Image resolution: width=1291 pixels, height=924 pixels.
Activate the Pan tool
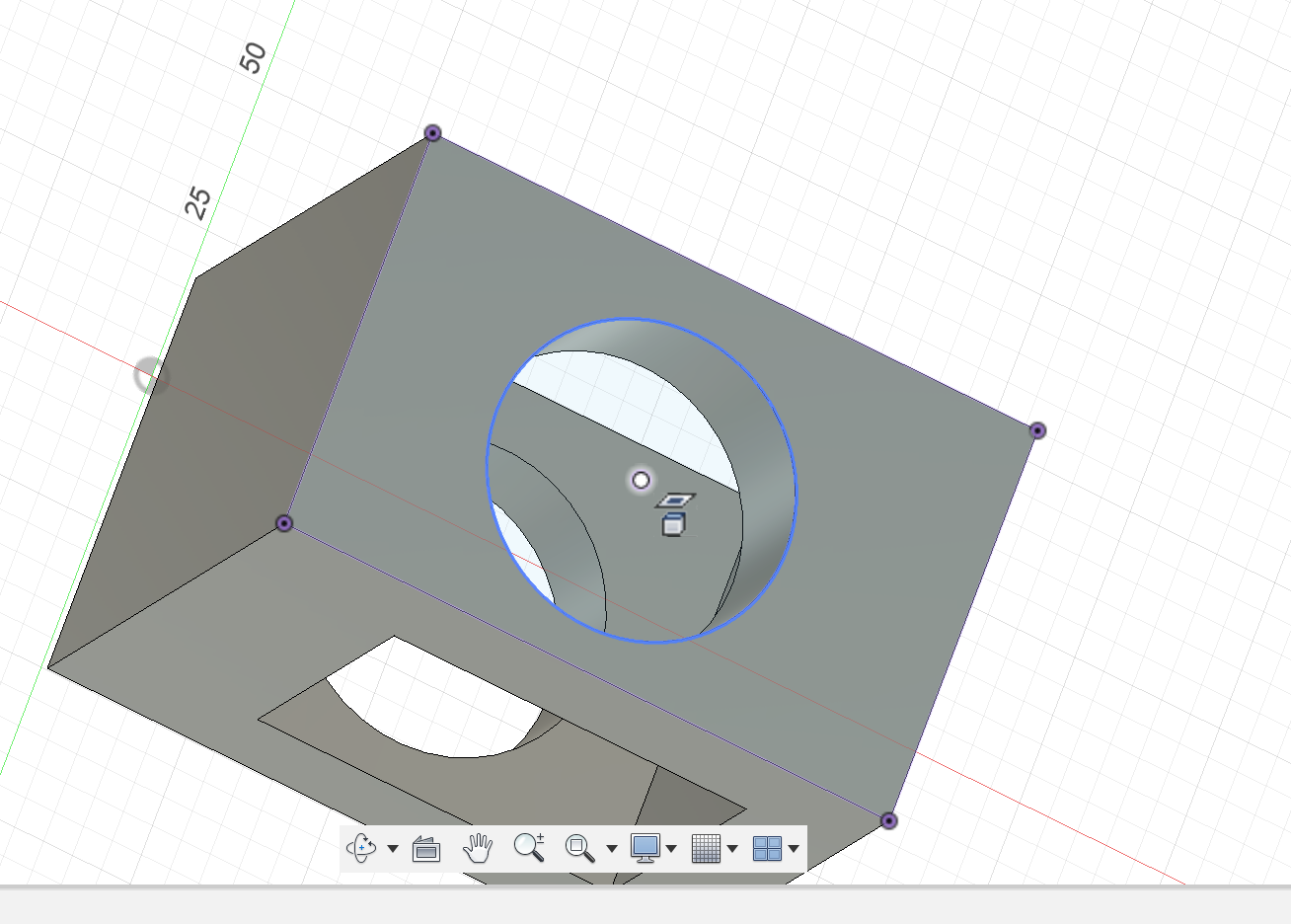478,847
